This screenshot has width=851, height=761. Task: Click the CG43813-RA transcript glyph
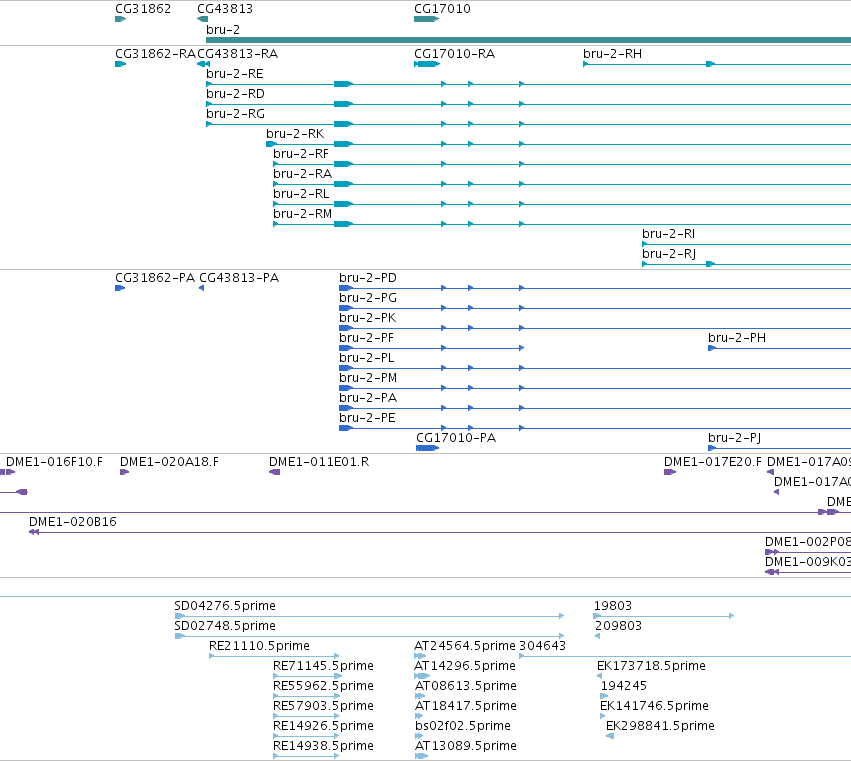click(204, 64)
